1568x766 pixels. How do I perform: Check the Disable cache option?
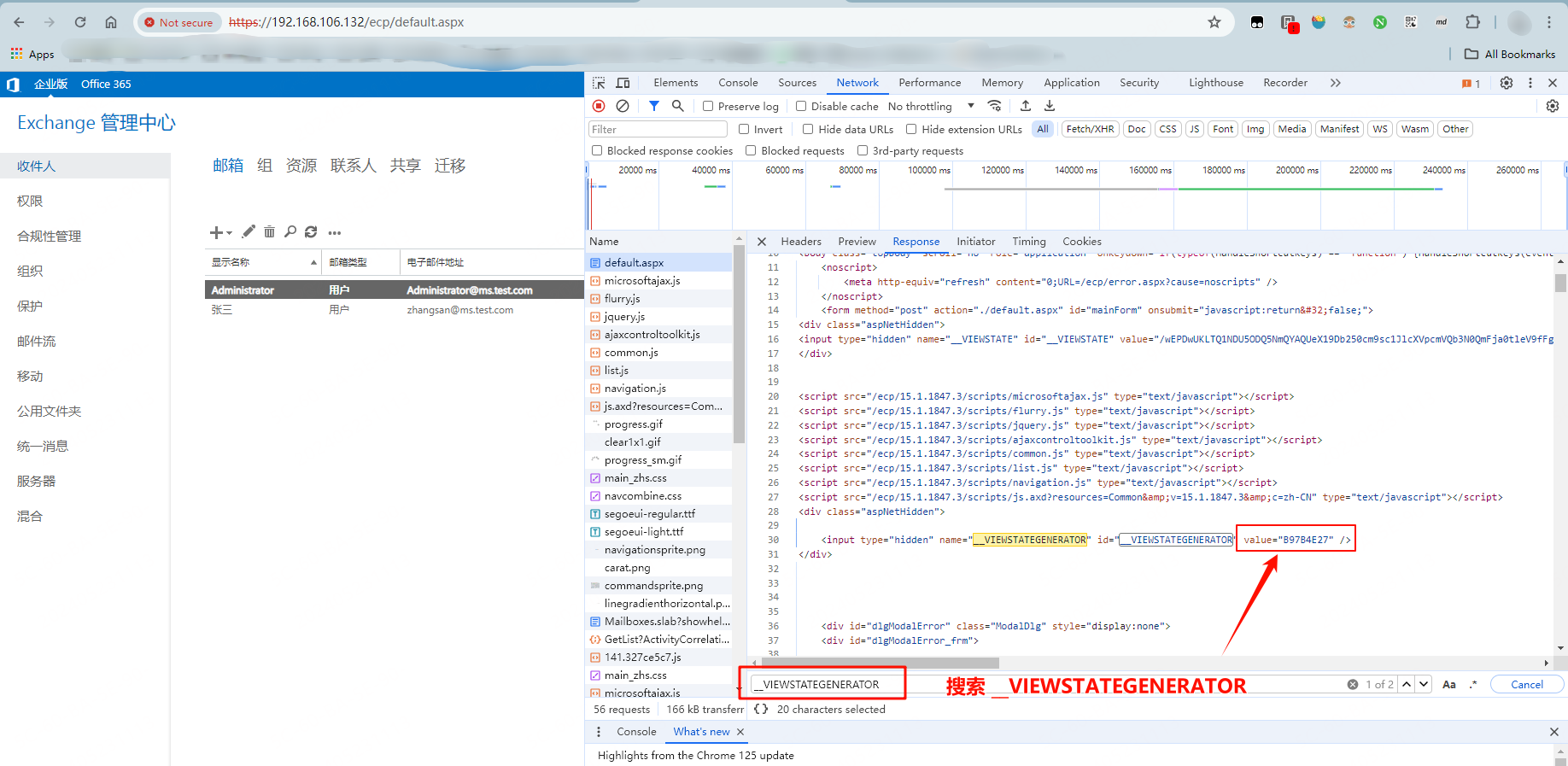click(x=801, y=106)
